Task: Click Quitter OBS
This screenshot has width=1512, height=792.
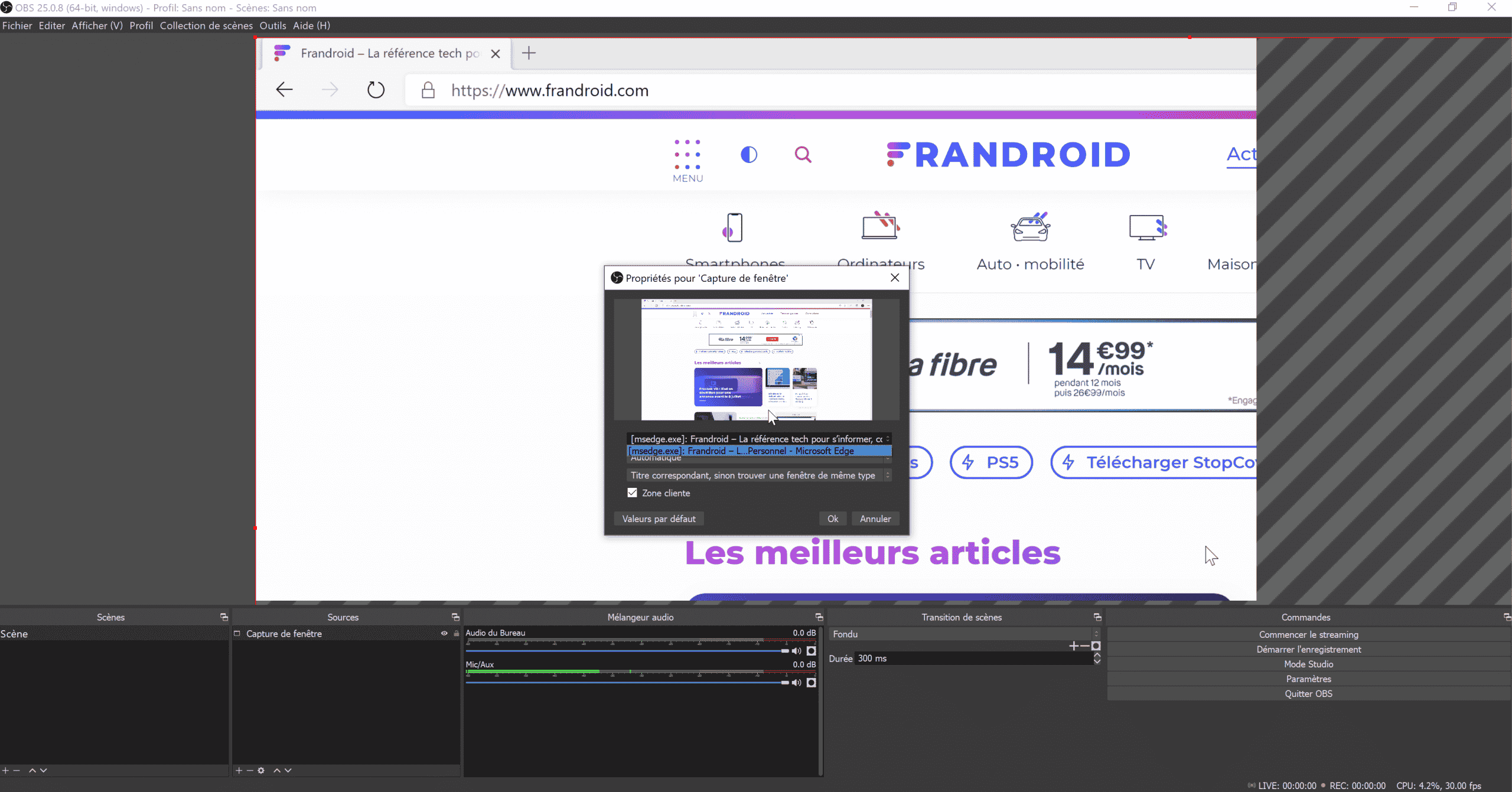Action: pyautogui.click(x=1308, y=693)
